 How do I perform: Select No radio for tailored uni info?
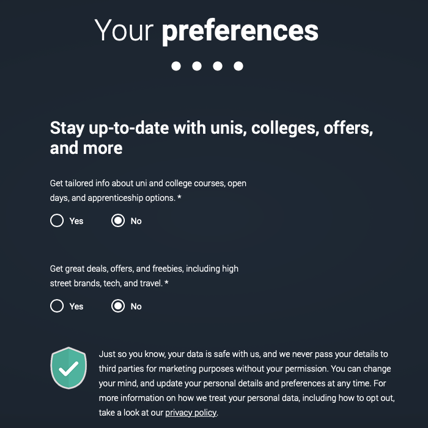[118, 221]
